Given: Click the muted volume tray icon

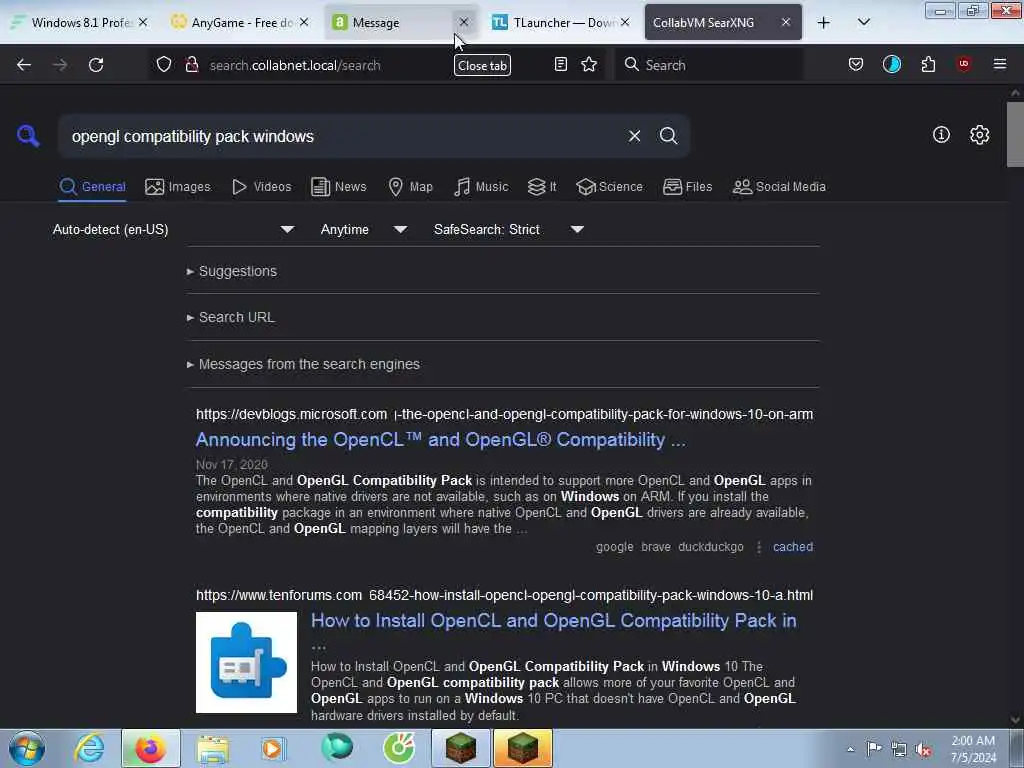Looking at the screenshot, I should 923,749.
